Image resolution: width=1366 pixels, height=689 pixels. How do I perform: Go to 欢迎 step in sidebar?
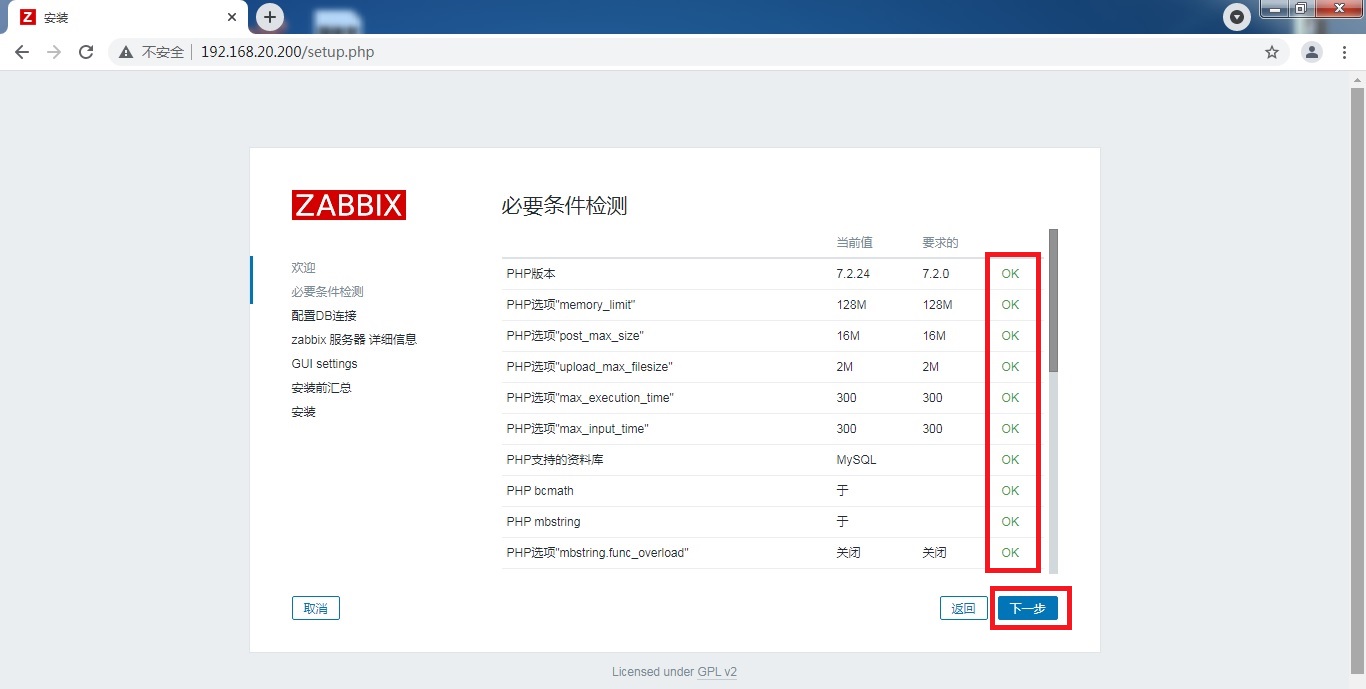click(303, 268)
